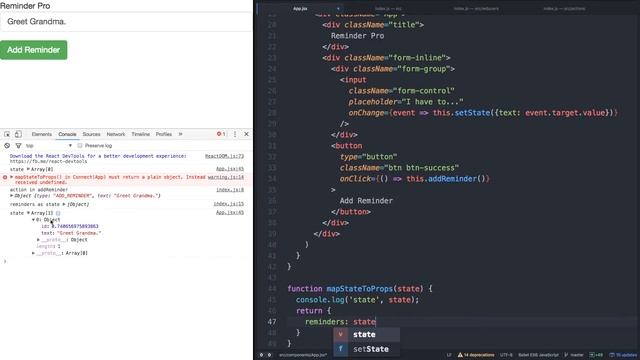Open the 'top' execution context dropdown
The width and height of the screenshot is (640, 360).
pos(49,145)
